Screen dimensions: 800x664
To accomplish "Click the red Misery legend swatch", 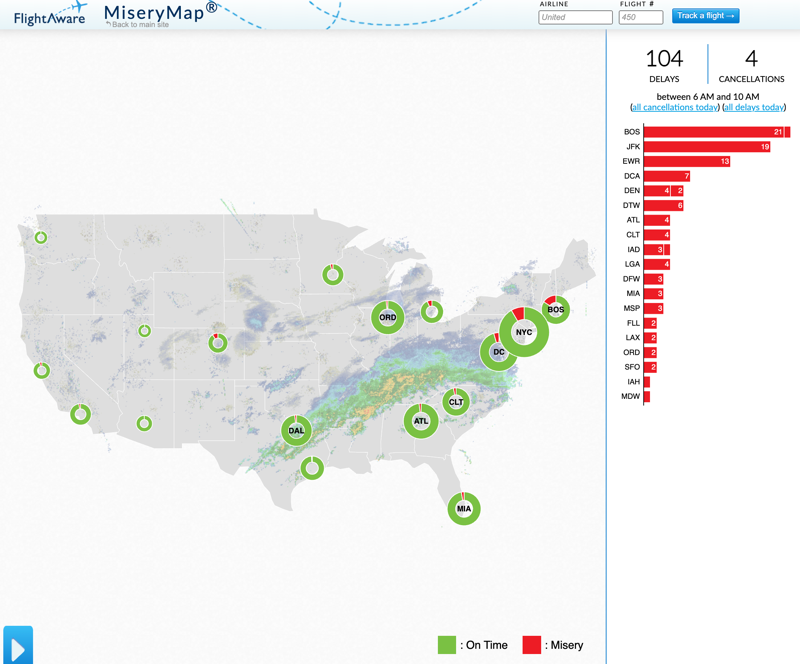I will 532,645.
